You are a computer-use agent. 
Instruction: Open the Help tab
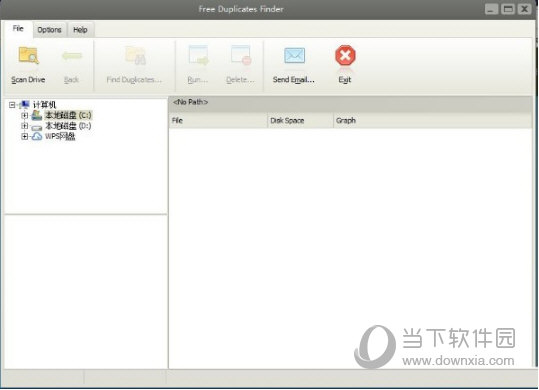pyautogui.click(x=80, y=30)
